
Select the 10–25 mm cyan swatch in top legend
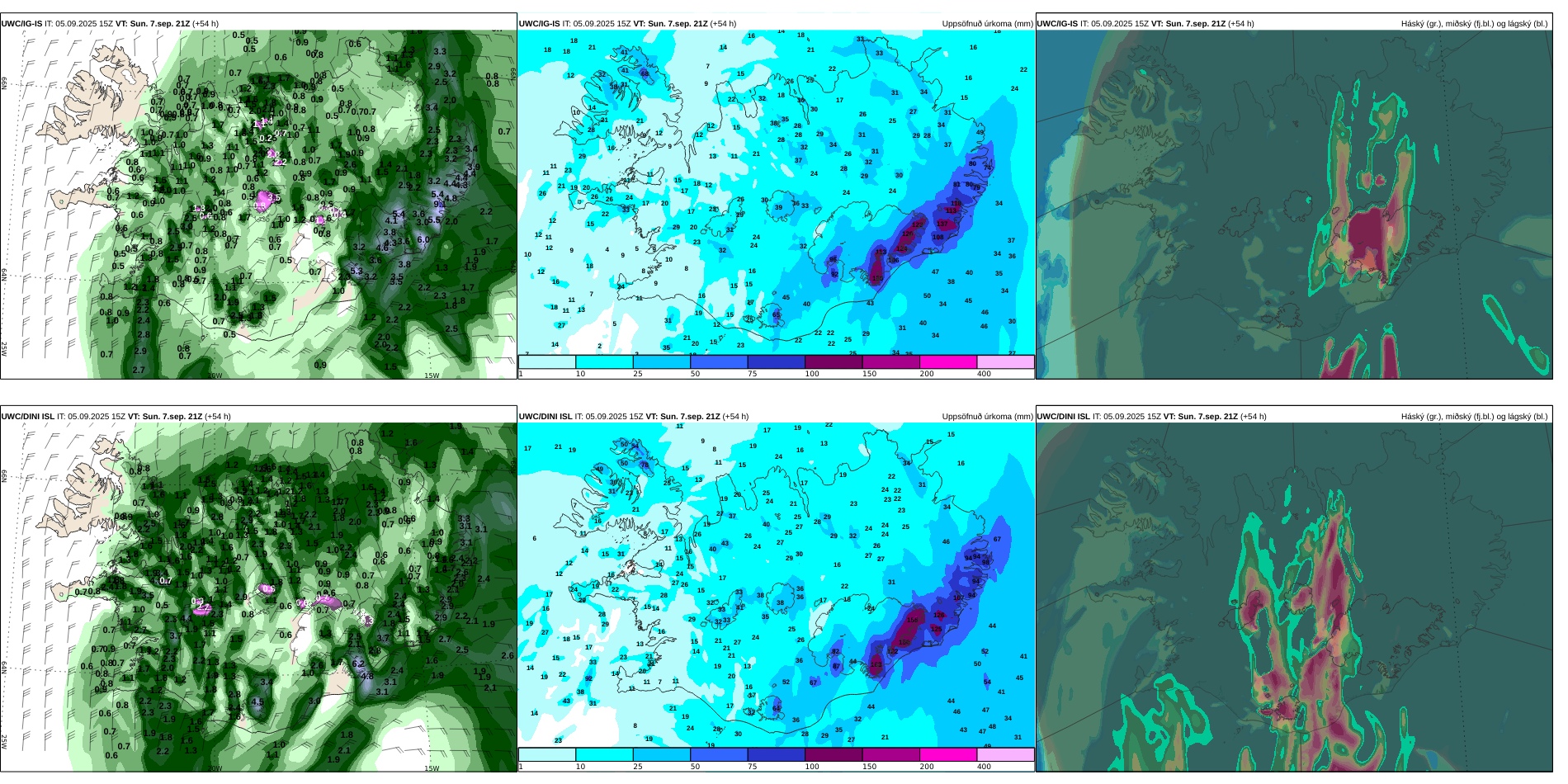click(604, 362)
